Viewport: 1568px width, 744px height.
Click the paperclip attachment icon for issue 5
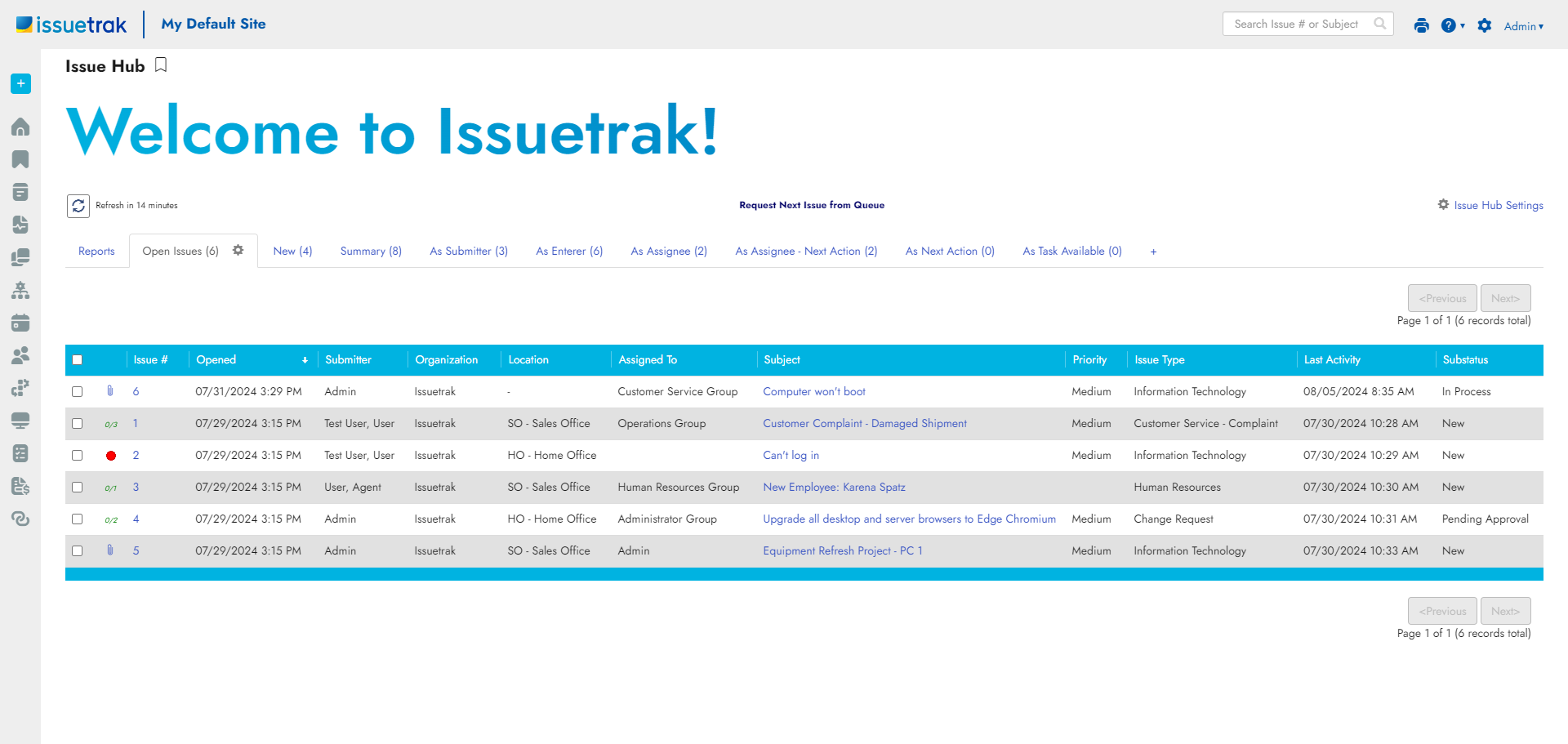[x=110, y=550]
